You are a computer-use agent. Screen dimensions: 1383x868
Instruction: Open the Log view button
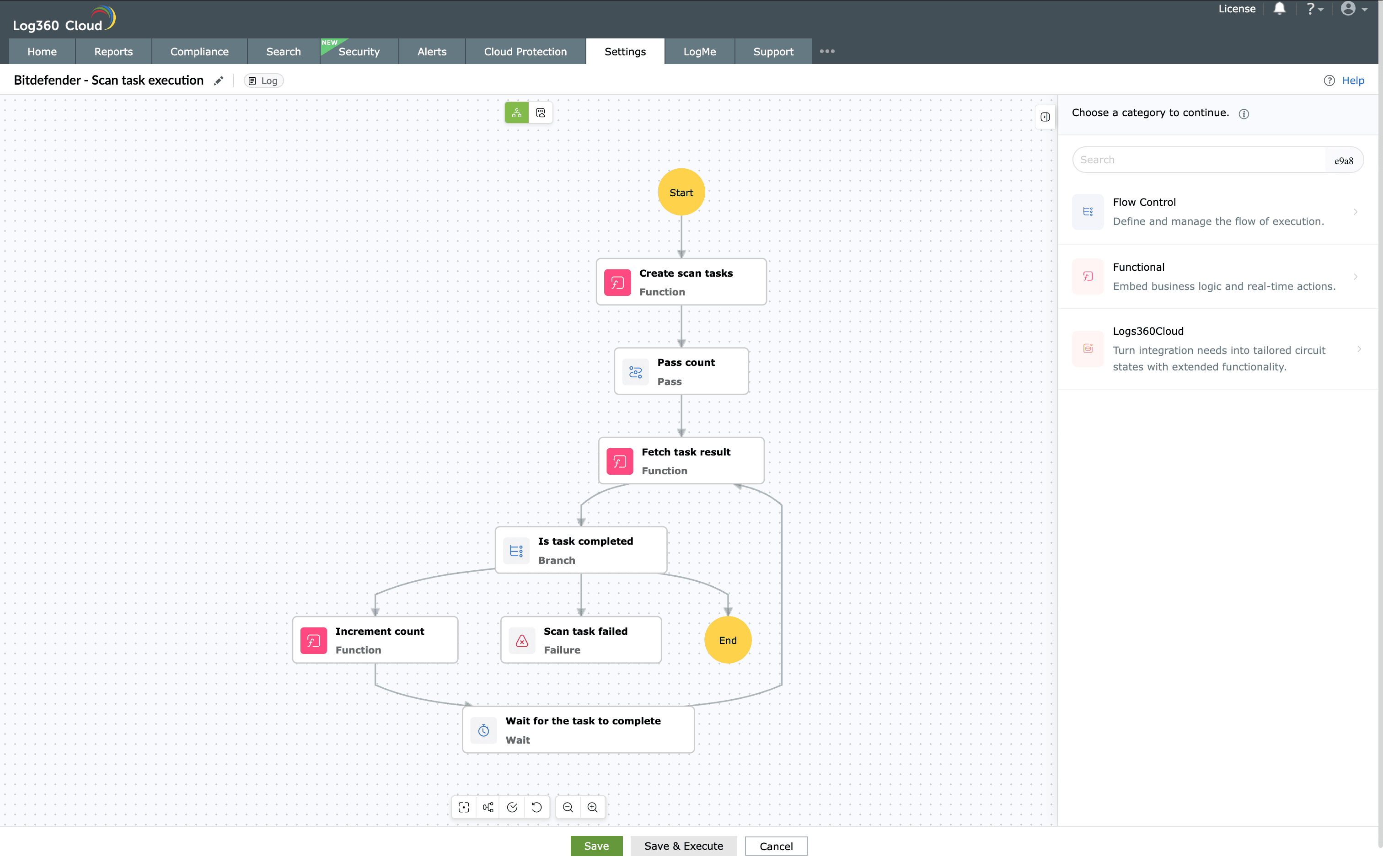coord(263,81)
